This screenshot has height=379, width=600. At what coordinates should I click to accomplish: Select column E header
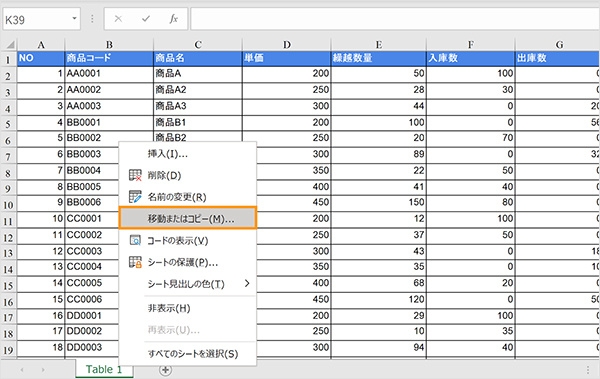379,45
